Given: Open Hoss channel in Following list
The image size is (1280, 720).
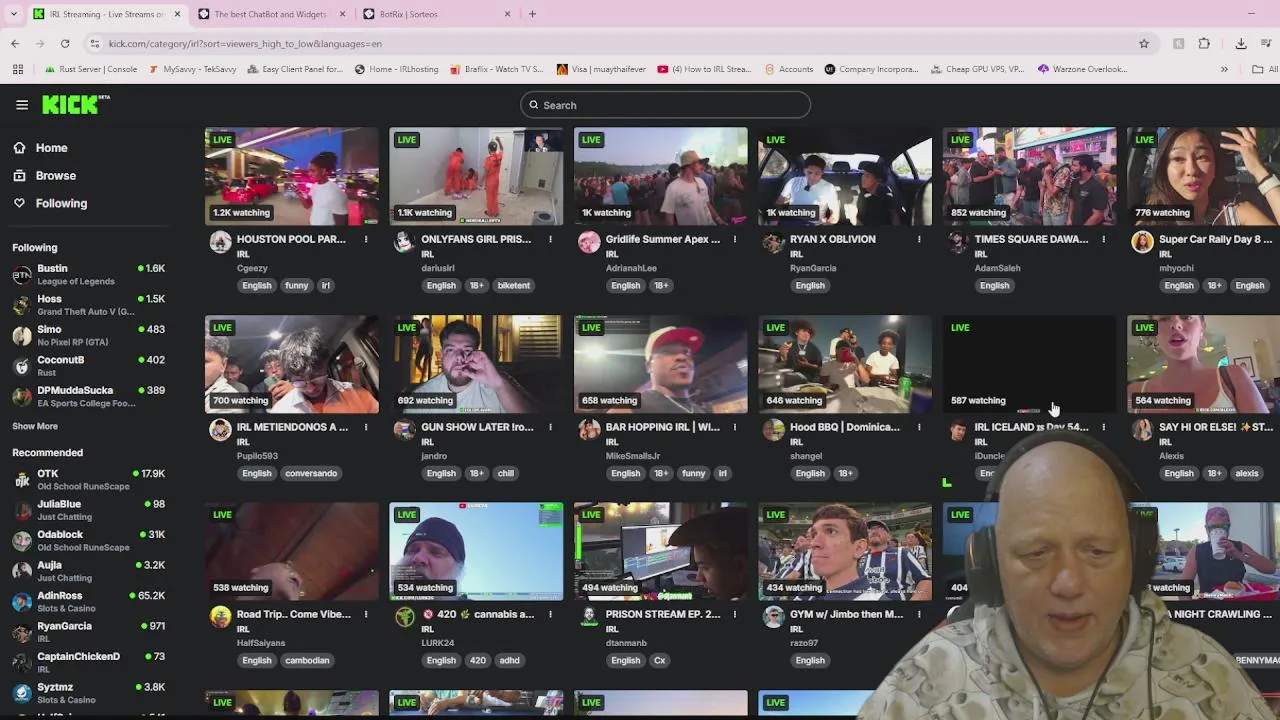Looking at the screenshot, I should point(88,305).
